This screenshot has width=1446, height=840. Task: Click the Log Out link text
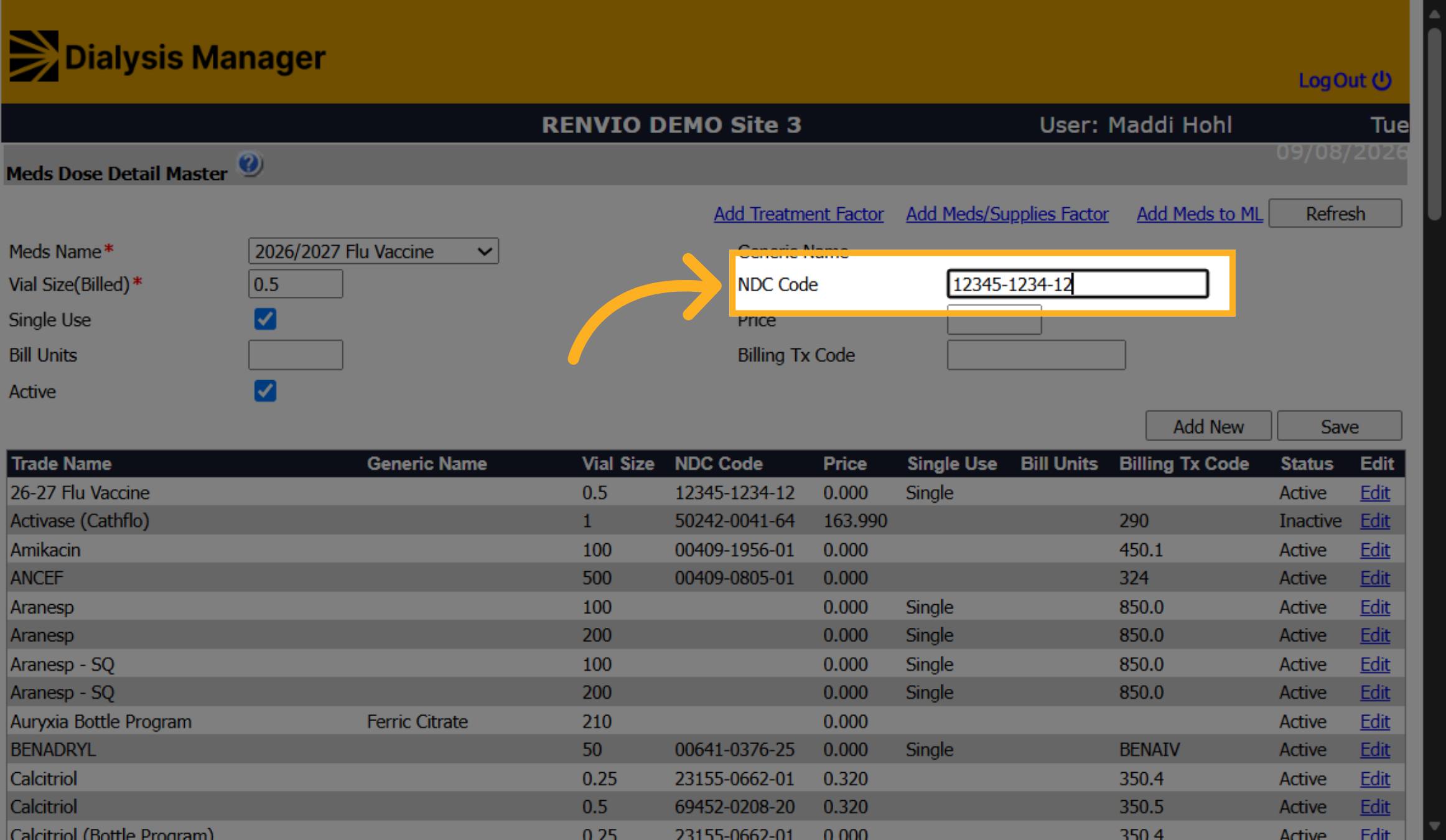click(x=1332, y=80)
